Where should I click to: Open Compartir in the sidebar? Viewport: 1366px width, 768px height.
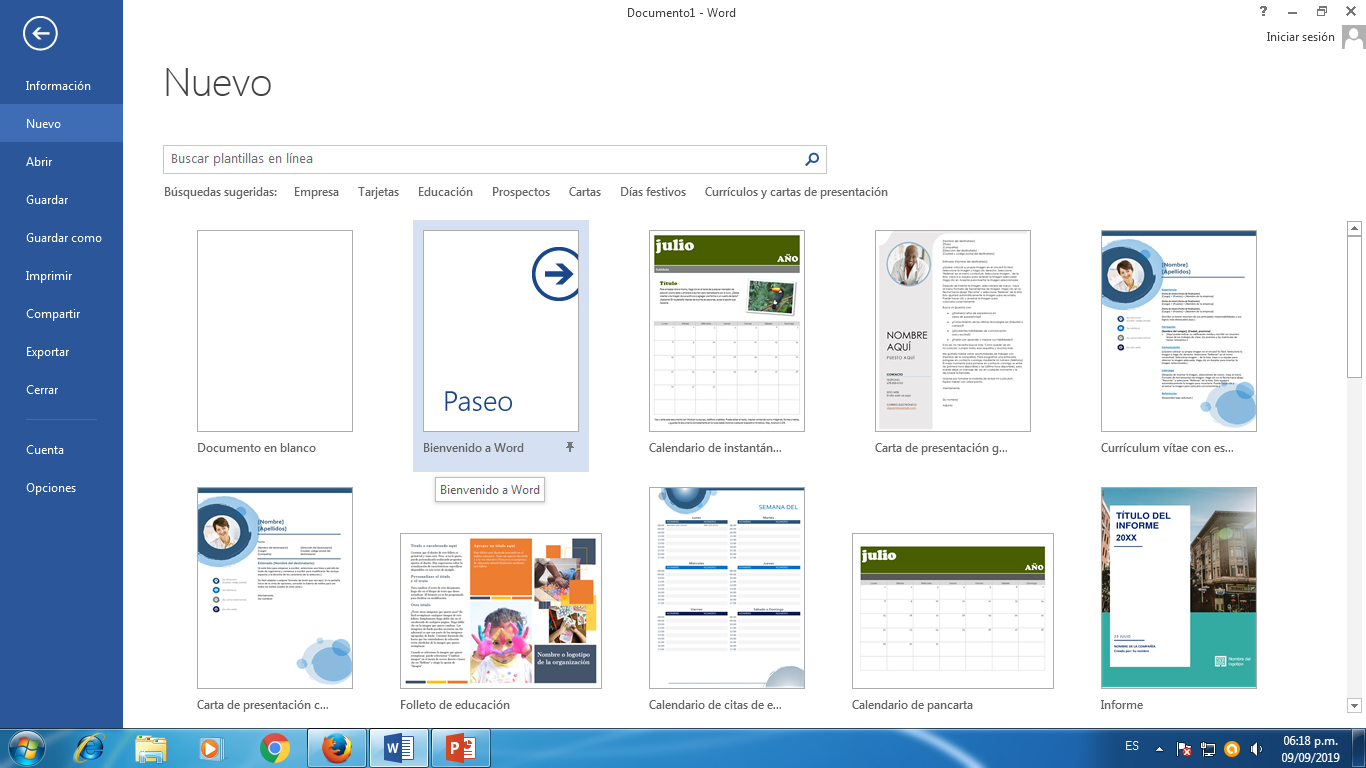click(61, 314)
